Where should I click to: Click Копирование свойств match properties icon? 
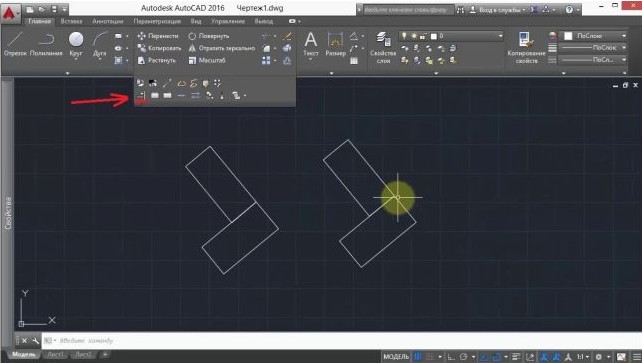pyautogui.click(x=526, y=47)
